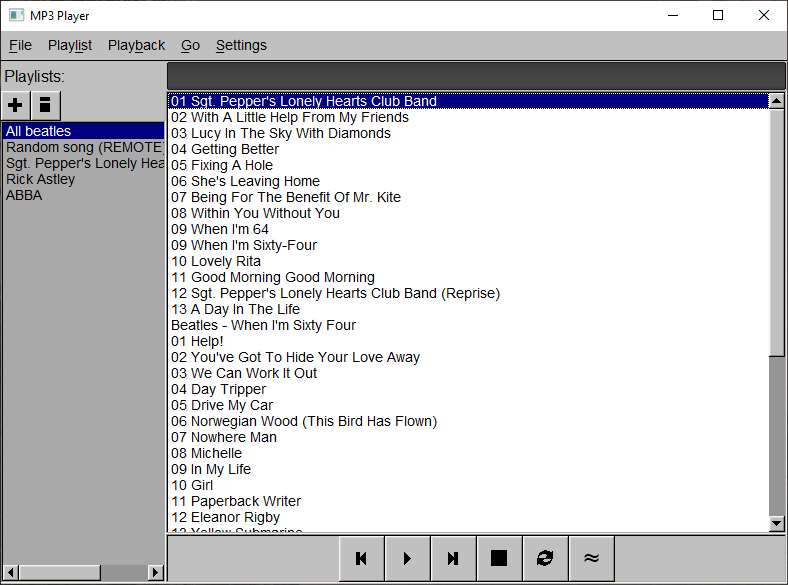Screen dimensions: 788x585
Task: Select the ABBA playlist
Action: click(x=83, y=196)
